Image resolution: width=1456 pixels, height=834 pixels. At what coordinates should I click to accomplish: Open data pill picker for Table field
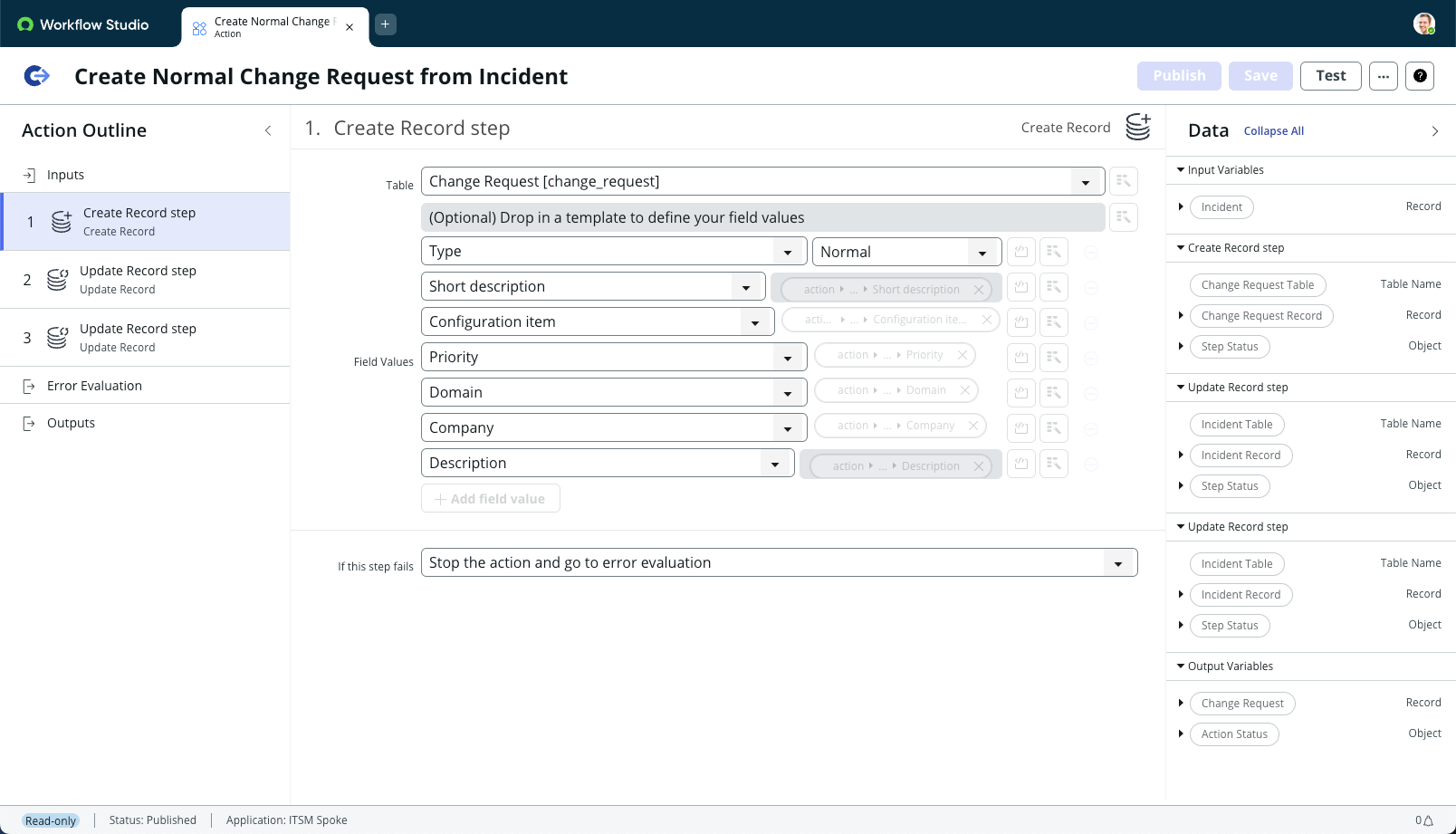coord(1124,181)
